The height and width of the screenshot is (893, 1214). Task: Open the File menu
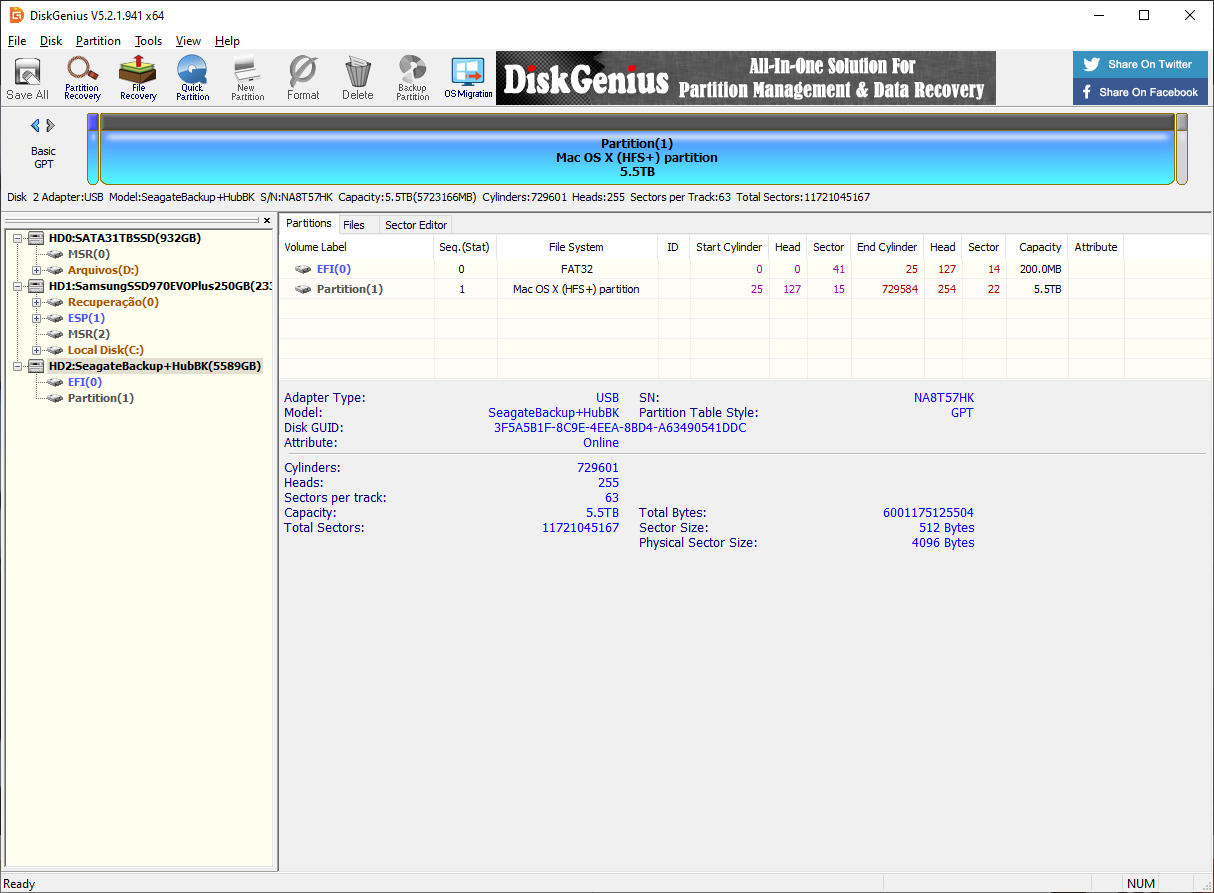(x=17, y=41)
